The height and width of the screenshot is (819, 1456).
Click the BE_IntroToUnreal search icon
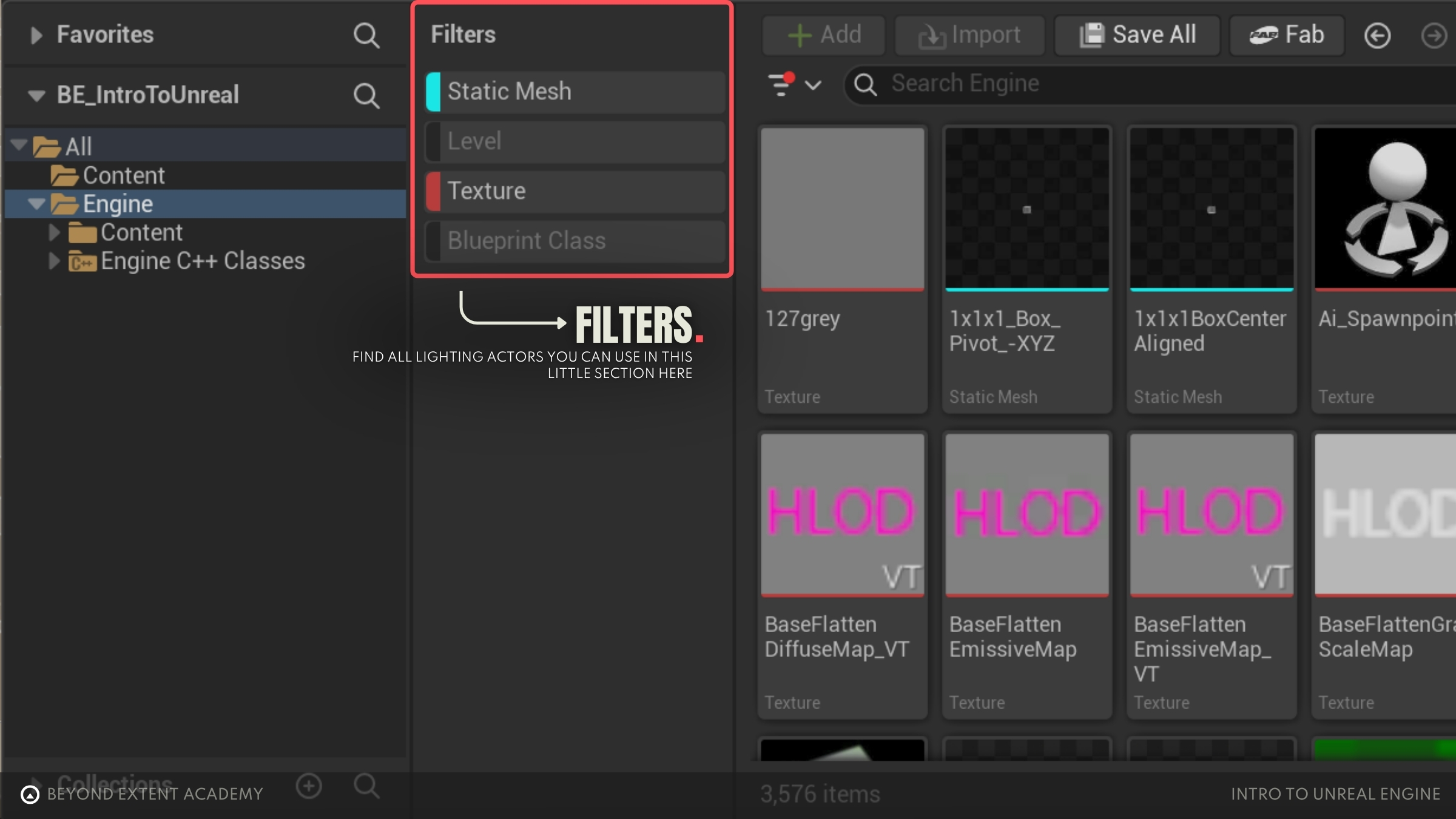click(x=366, y=96)
